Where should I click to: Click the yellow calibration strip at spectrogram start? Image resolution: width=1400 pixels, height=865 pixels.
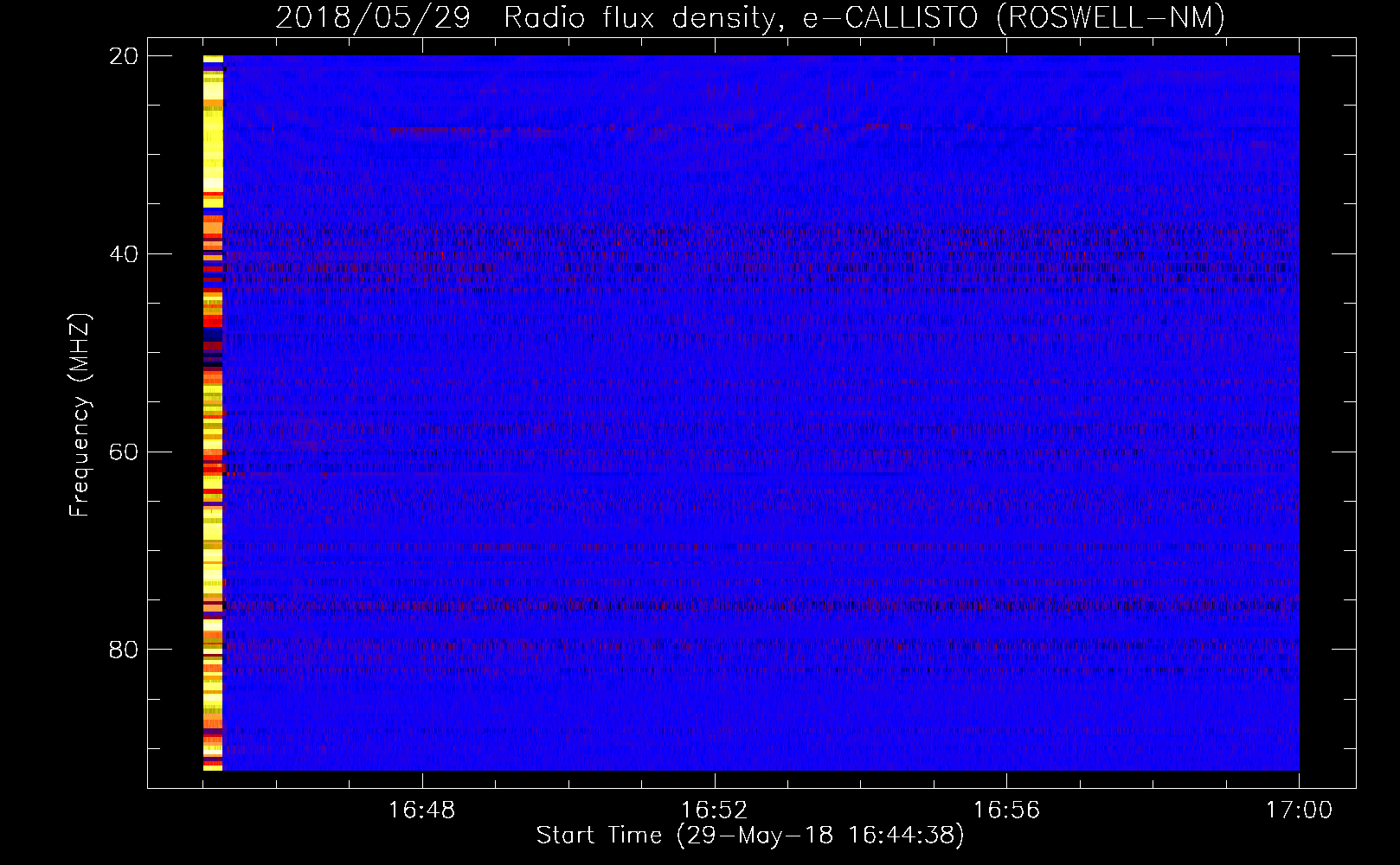point(213,413)
